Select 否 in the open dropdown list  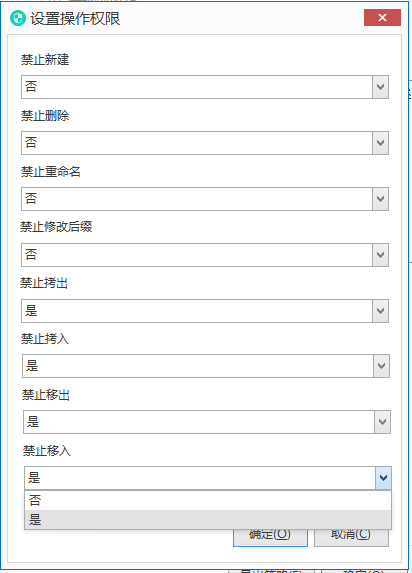208,500
